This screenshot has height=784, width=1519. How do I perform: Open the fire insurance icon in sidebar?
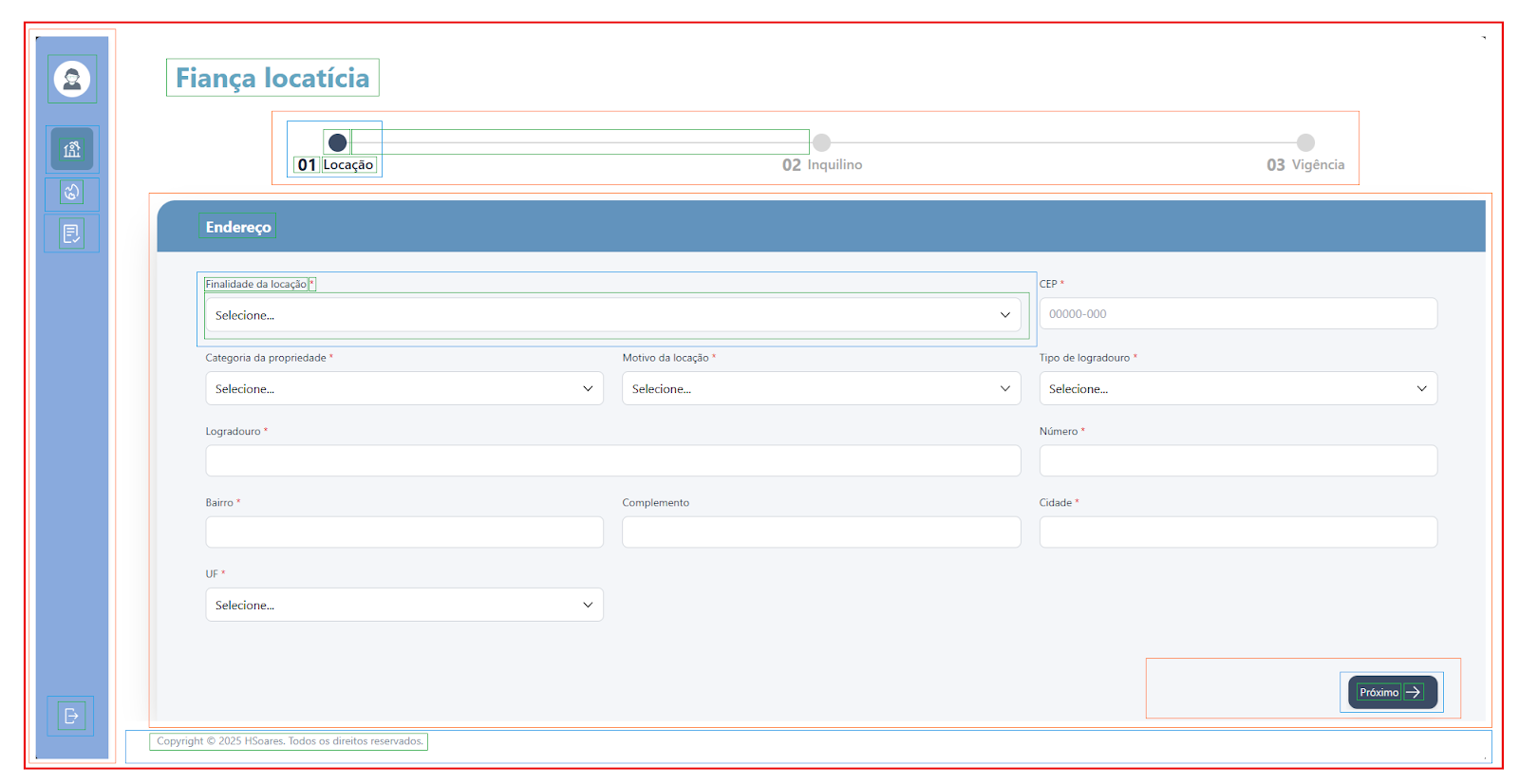(72, 193)
